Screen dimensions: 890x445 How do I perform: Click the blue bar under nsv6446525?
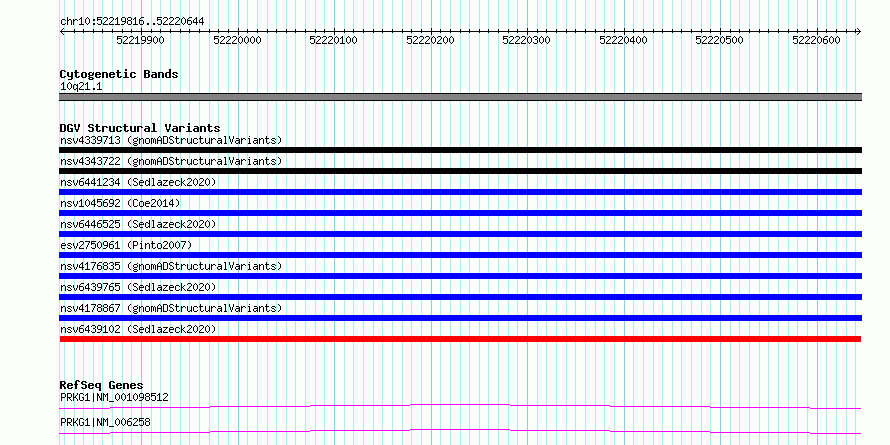click(460, 234)
